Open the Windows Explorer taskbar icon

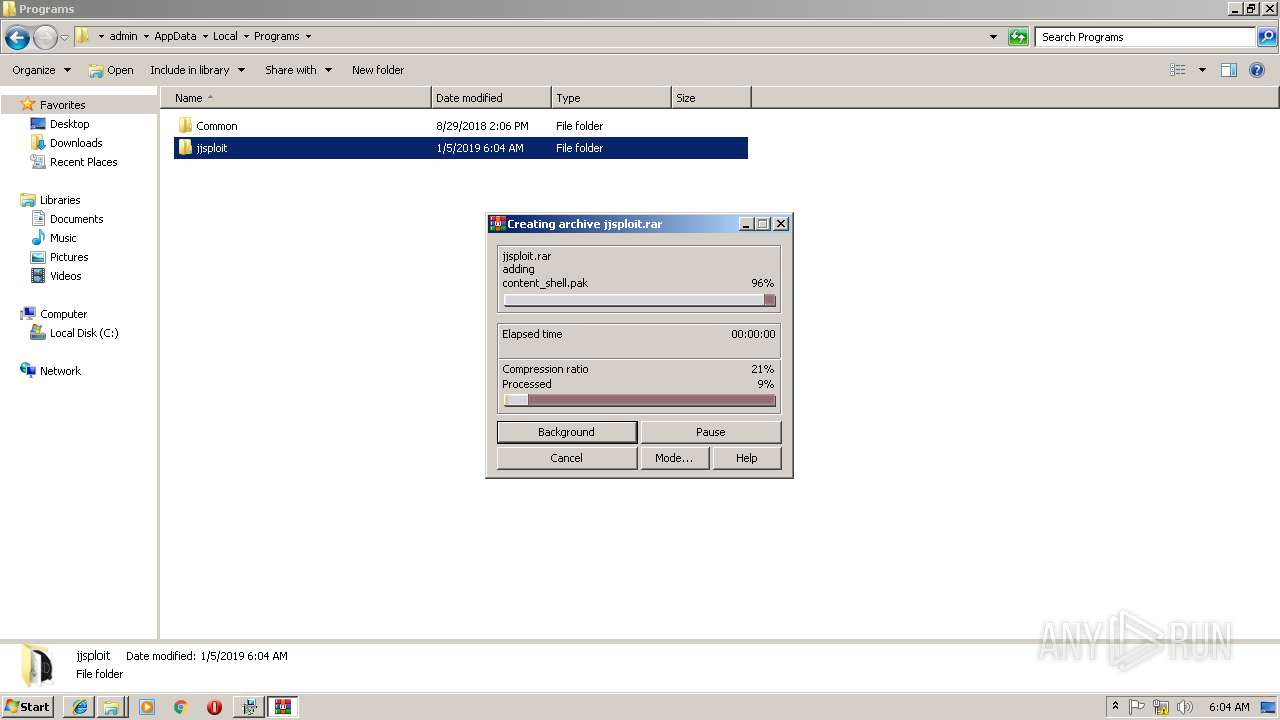point(111,707)
